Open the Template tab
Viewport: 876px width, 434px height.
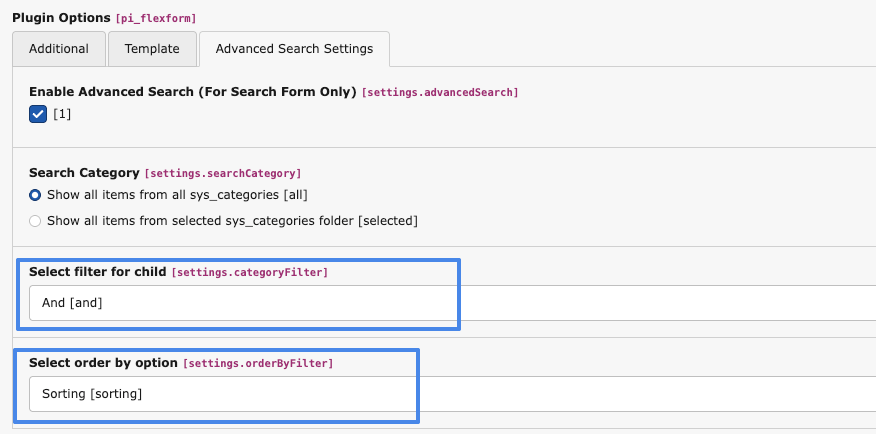coord(152,49)
